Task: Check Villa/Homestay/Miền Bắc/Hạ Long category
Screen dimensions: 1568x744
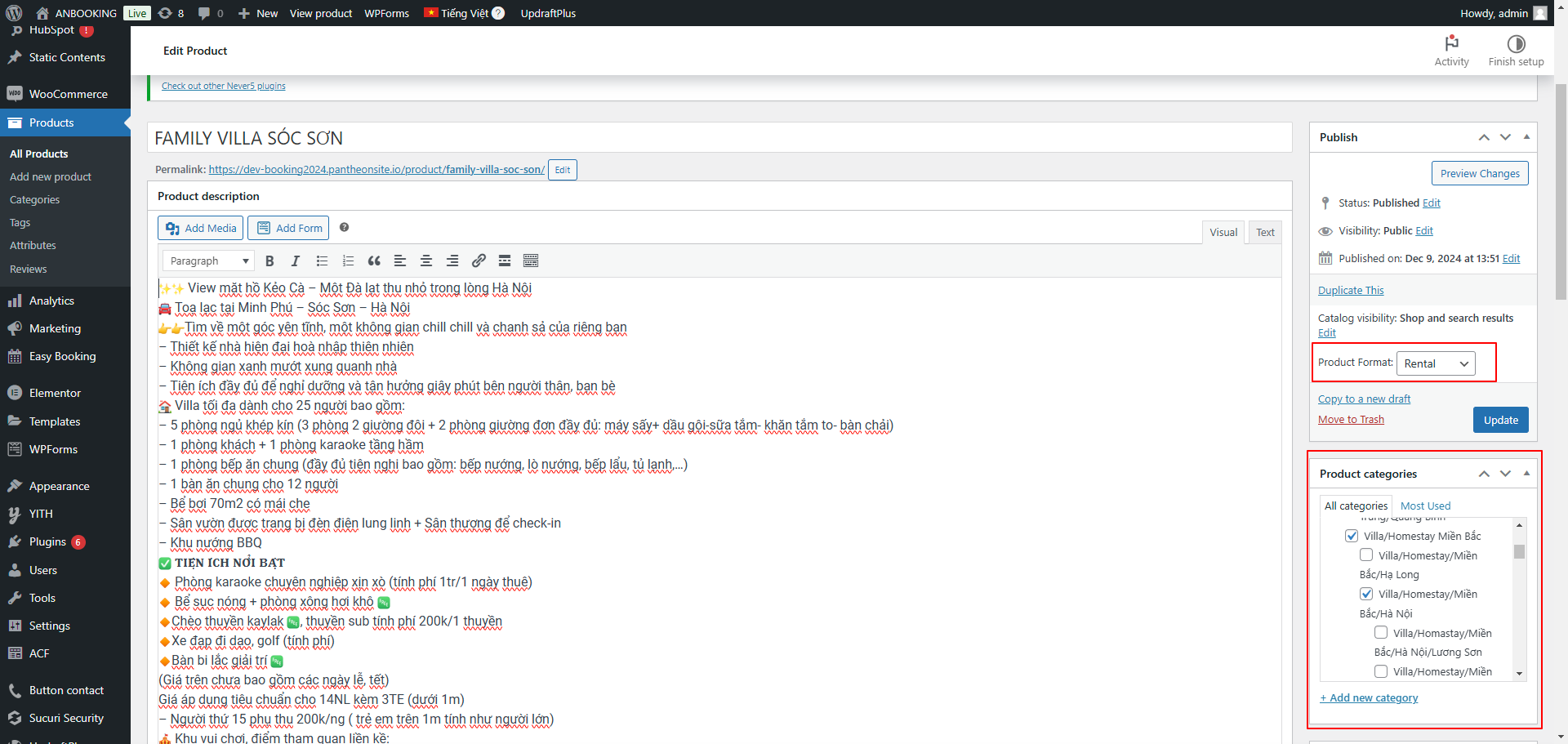Action: click(x=1366, y=555)
